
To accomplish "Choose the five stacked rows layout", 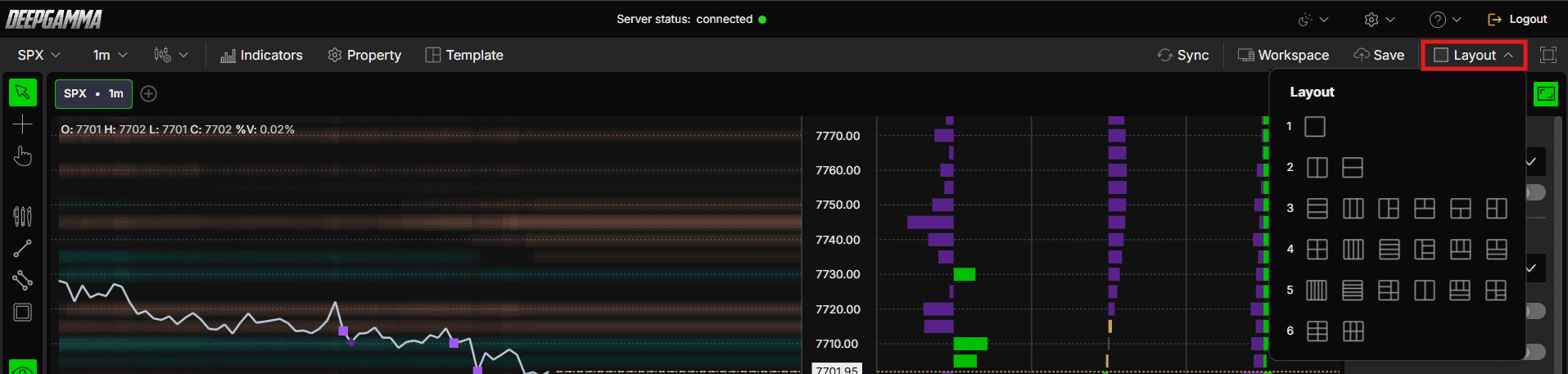I will click(x=1353, y=291).
